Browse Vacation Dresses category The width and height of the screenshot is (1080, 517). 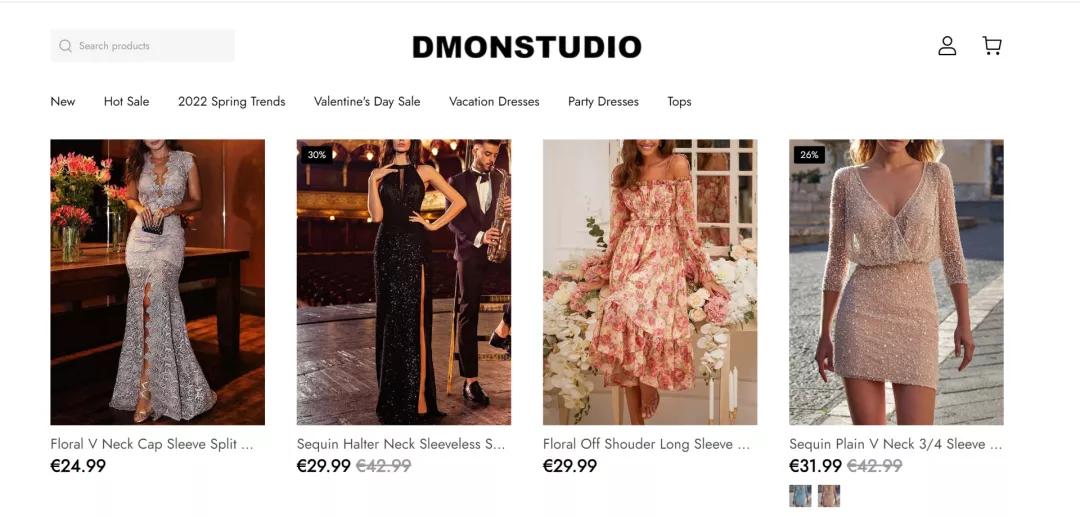click(x=494, y=101)
